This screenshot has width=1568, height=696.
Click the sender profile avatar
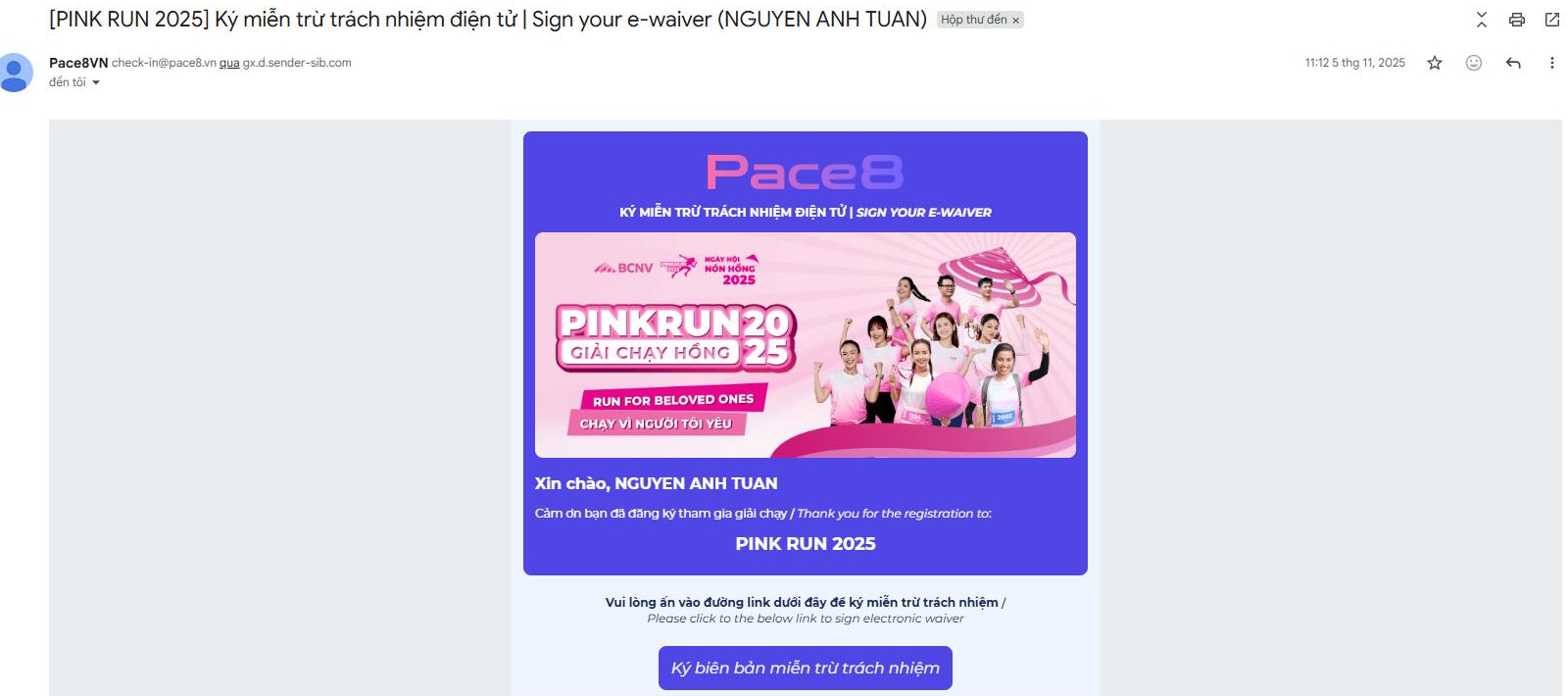click(15, 73)
